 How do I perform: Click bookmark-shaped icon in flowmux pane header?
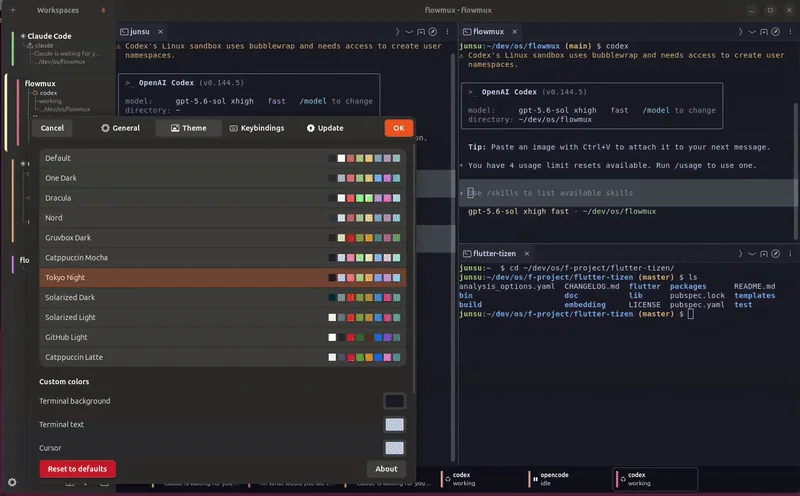click(x=764, y=32)
